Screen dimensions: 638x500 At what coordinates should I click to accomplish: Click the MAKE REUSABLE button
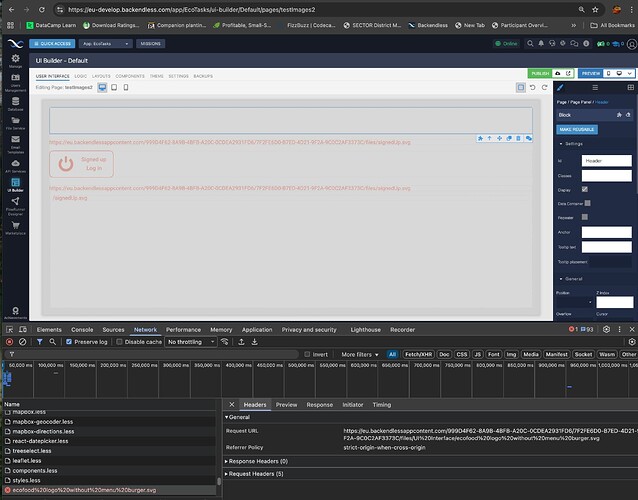[576, 130]
